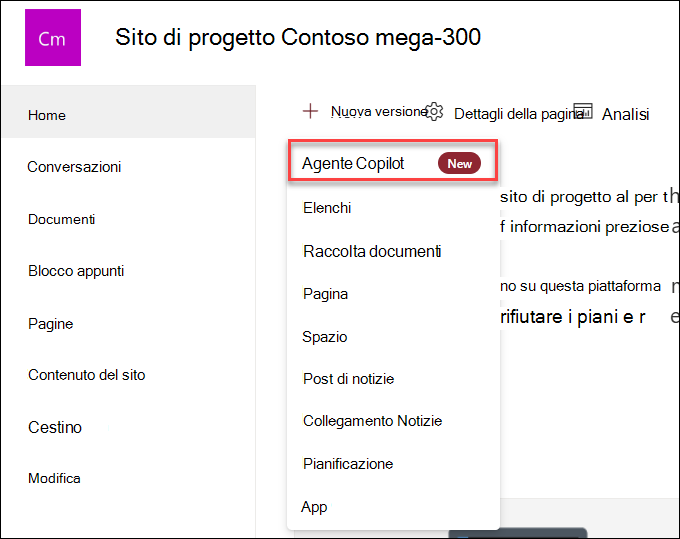This screenshot has height=539, width=680.
Task: Create a Post di notizie
Action: point(349,379)
